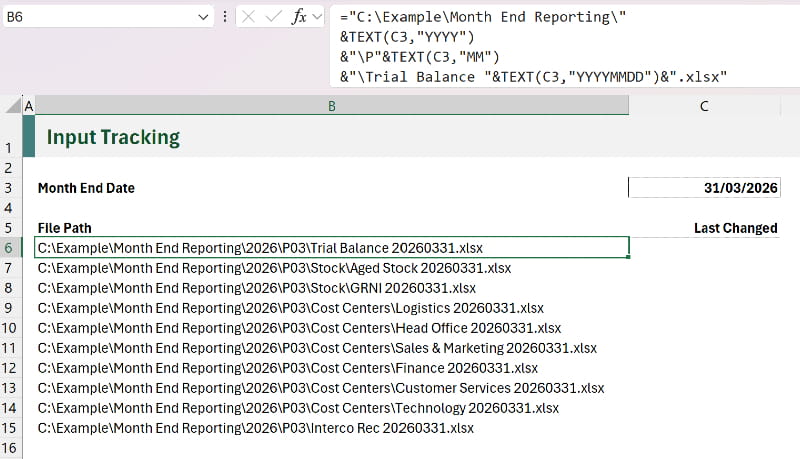Select the Technology 20260331.xlsx path cell
800x459 pixels.
pyautogui.click(x=332, y=407)
